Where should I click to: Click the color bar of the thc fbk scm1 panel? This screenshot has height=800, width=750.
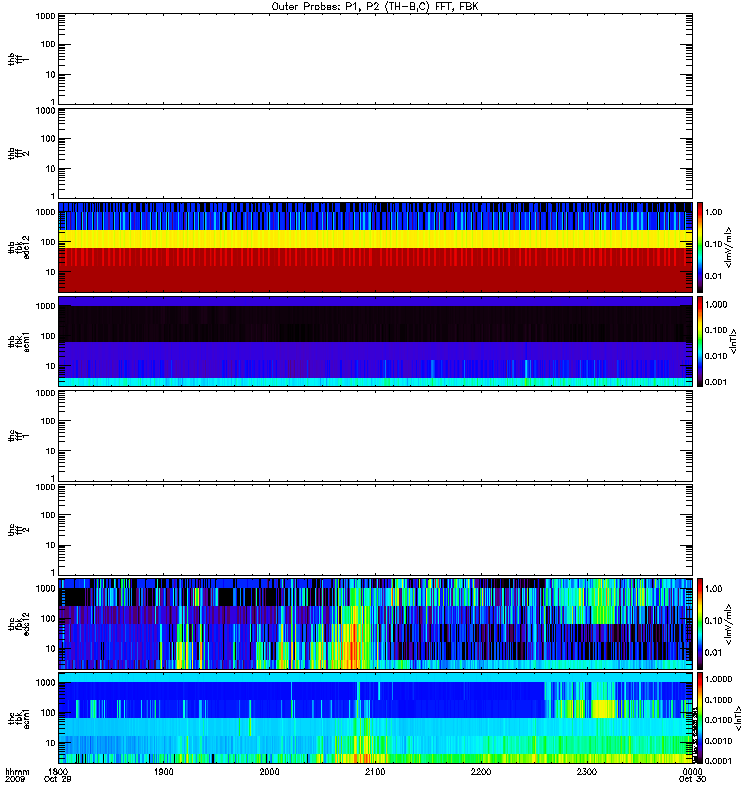(700, 718)
